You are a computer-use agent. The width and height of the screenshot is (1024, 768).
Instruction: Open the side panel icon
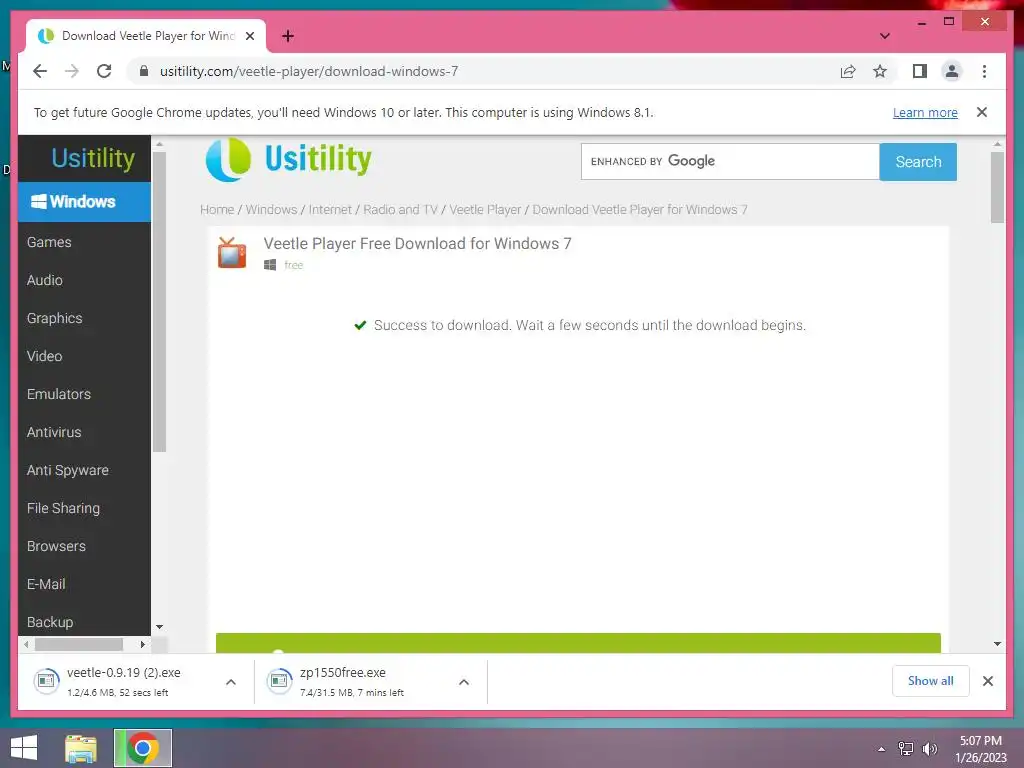[920, 71]
